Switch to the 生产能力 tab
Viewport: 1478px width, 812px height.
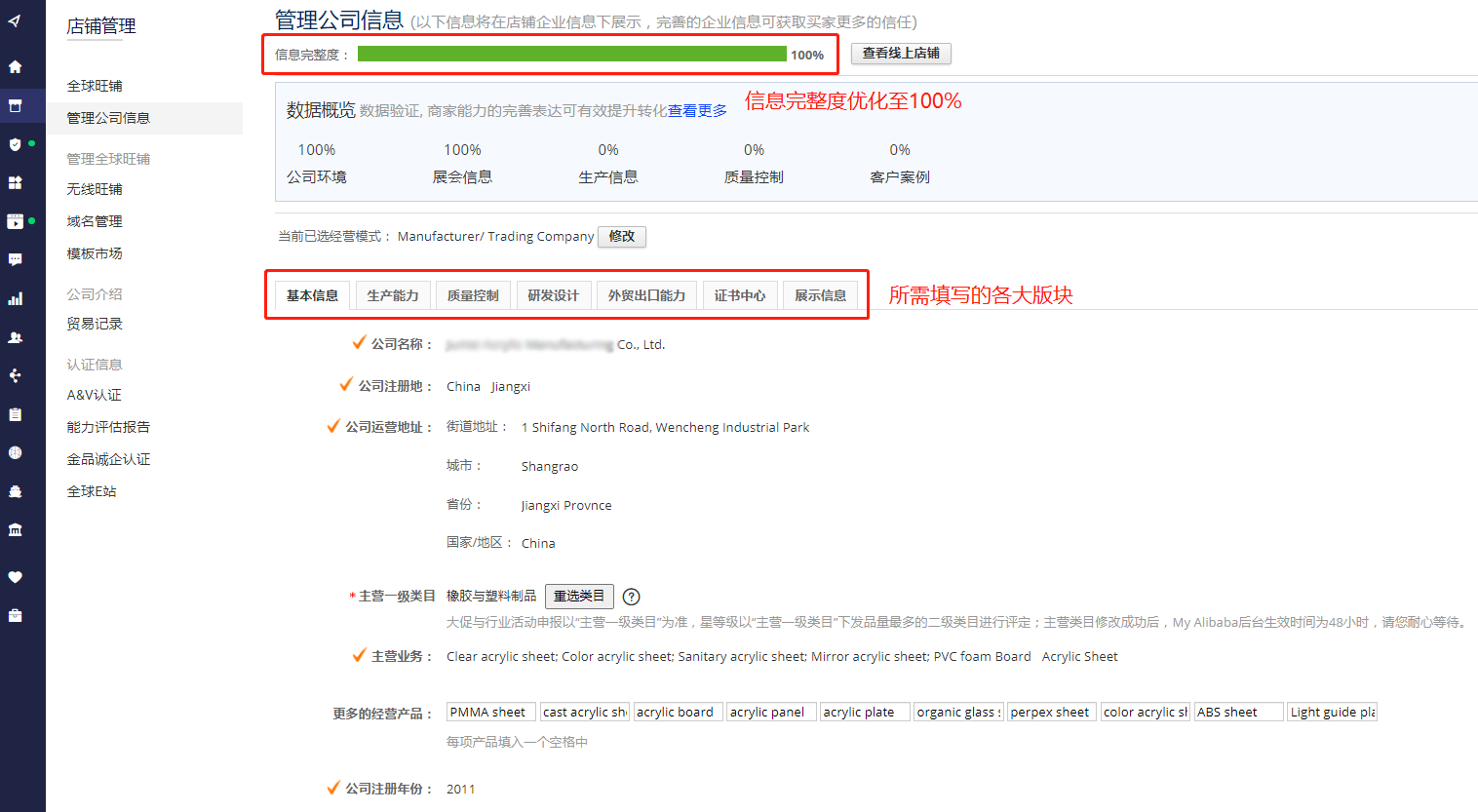[x=393, y=295]
